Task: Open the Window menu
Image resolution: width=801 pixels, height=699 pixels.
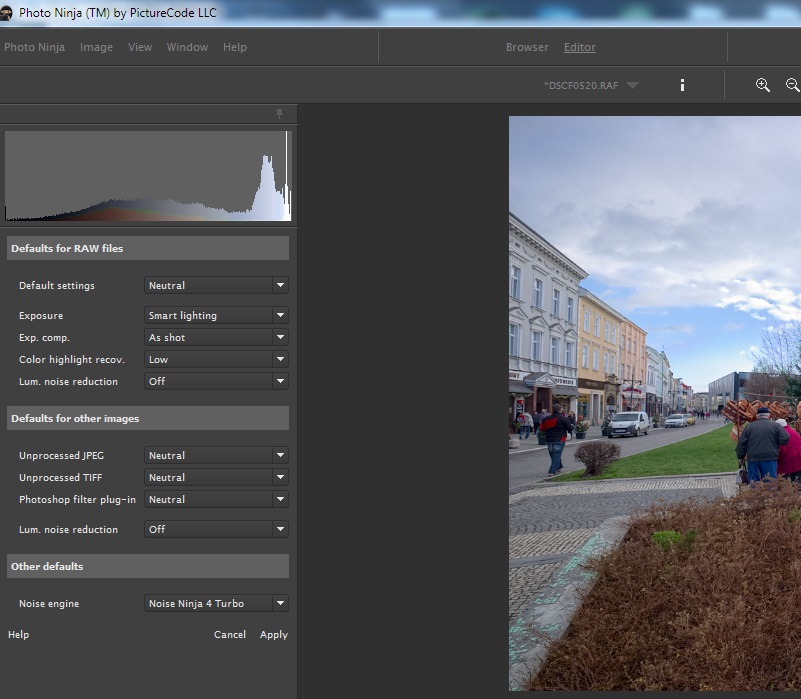Action: click(187, 47)
